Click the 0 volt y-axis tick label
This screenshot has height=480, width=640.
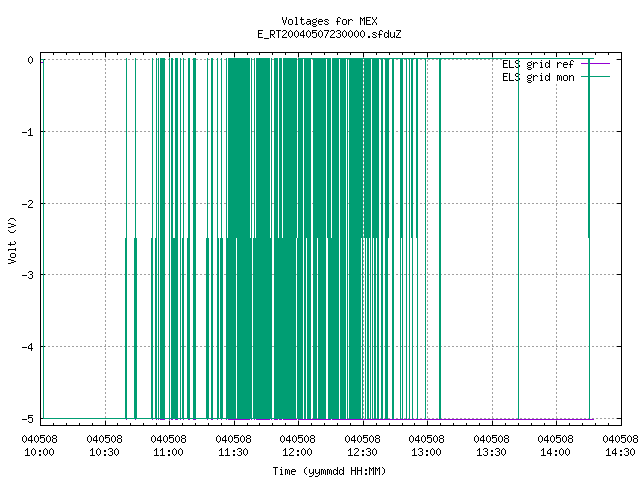30,60
